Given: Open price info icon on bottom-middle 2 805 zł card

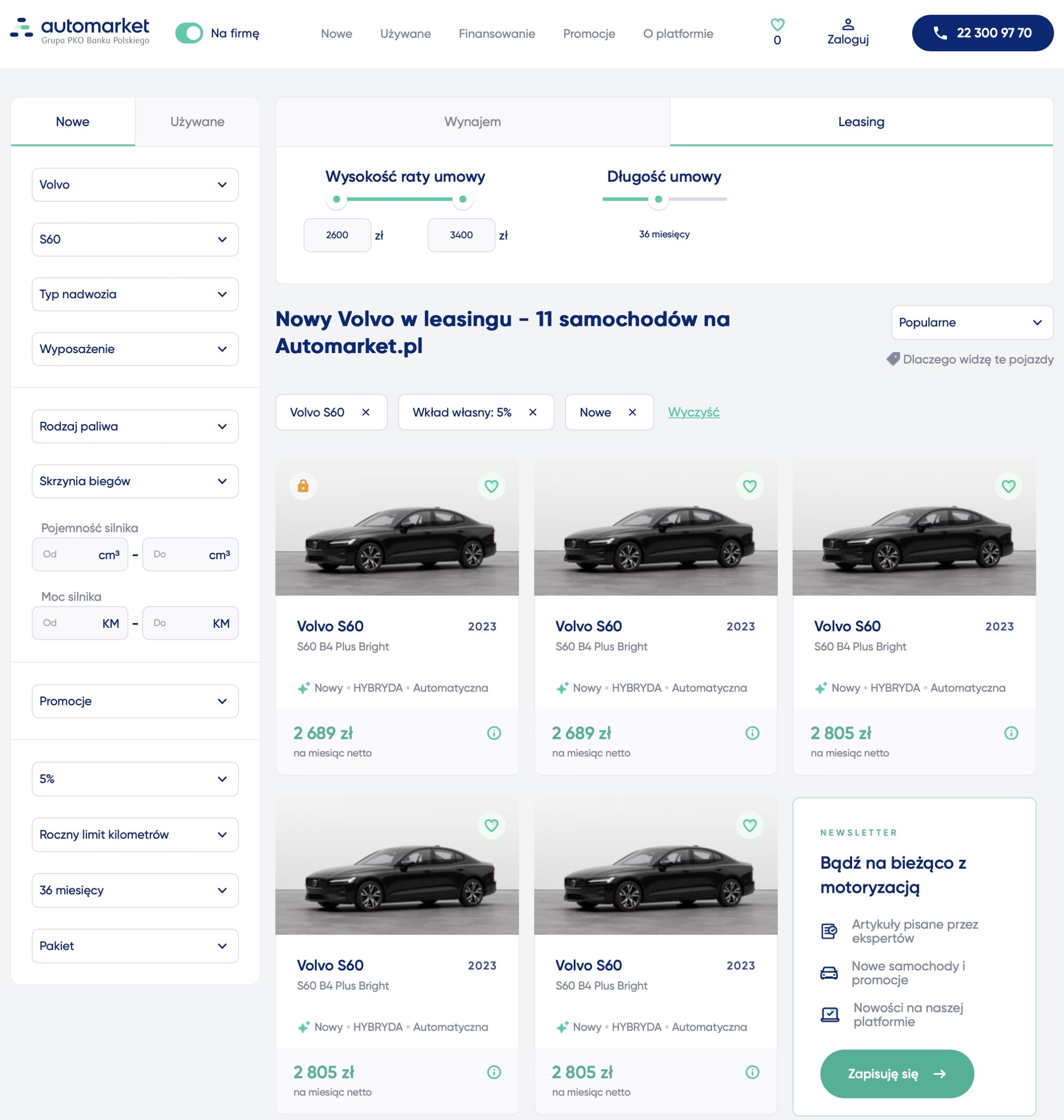Looking at the screenshot, I should [752, 1072].
